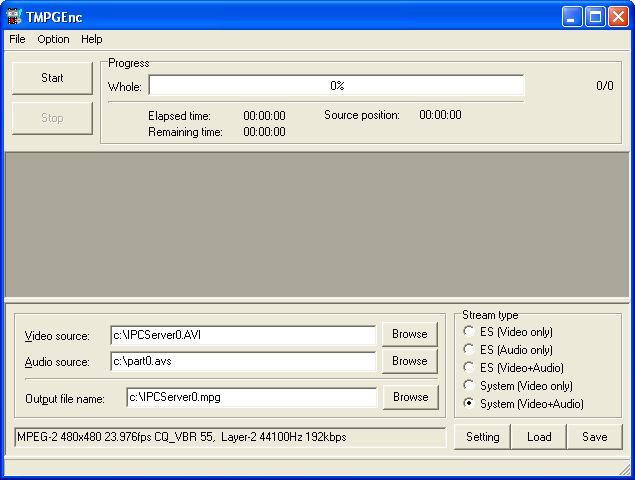Viewport: 635px width, 480px height.
Task: Close the TMPGEnc window
Action: [618, 17]
